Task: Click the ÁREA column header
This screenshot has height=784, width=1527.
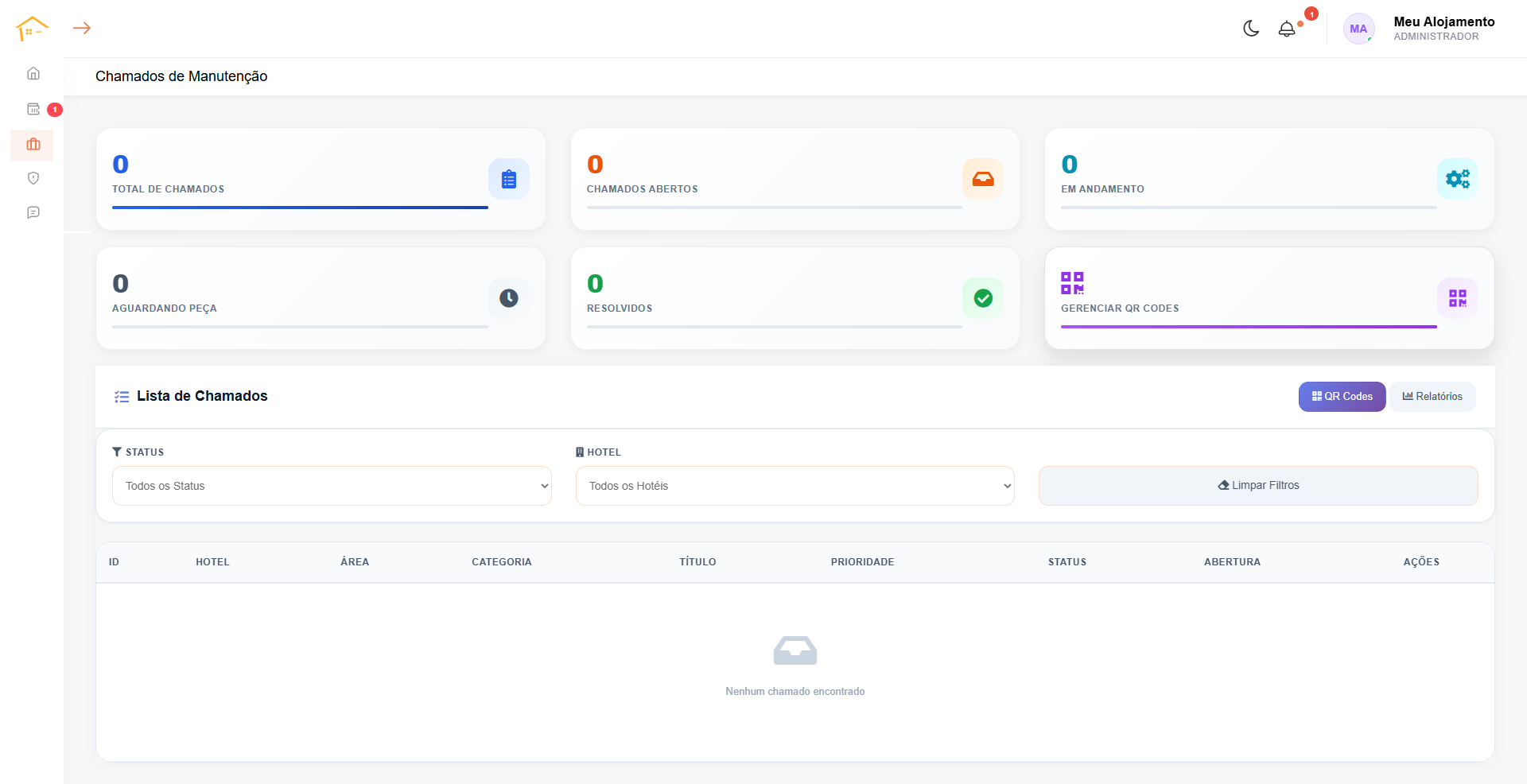Action: point(355,562)
